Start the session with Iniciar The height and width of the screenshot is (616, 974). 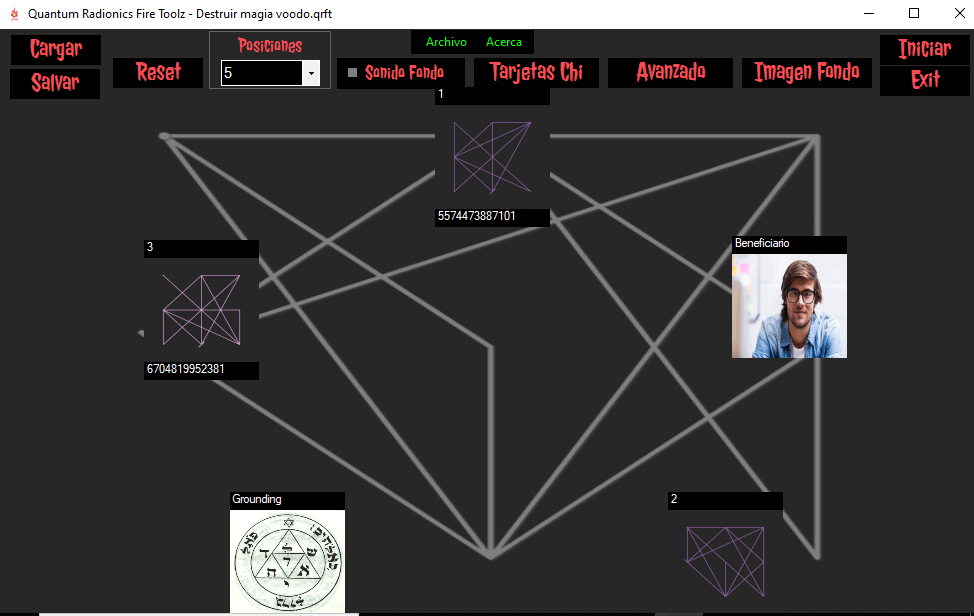pyautogui.click(x=924, y=50)
